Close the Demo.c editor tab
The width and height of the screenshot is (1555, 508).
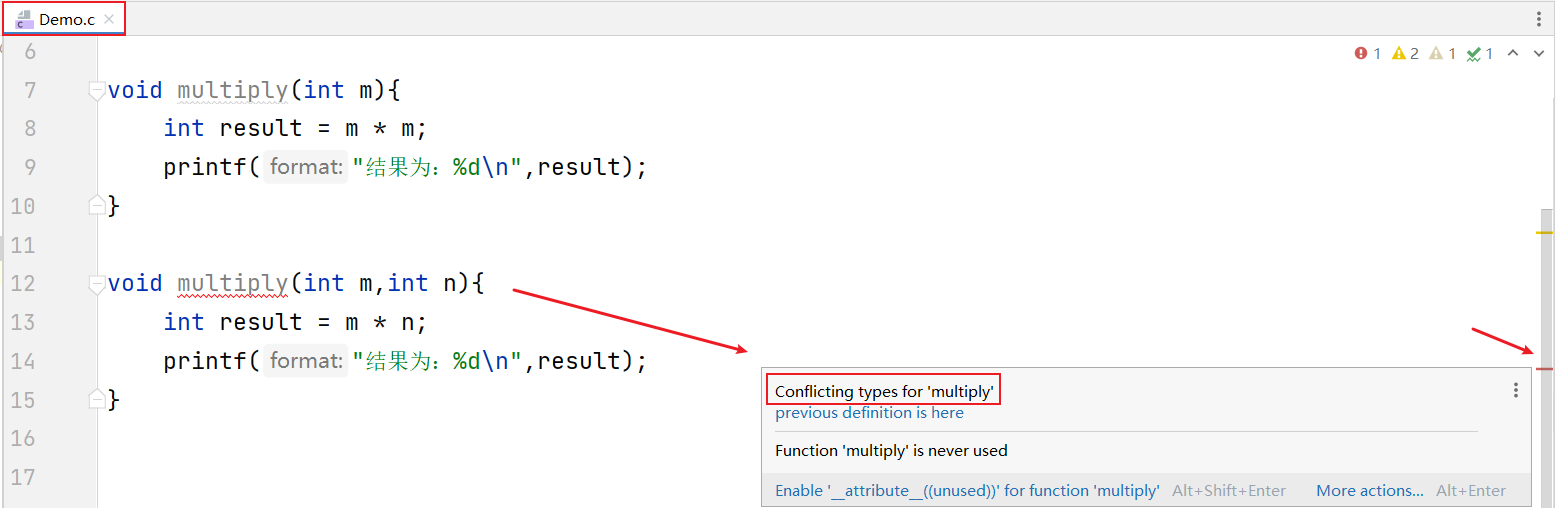(109, 19)
